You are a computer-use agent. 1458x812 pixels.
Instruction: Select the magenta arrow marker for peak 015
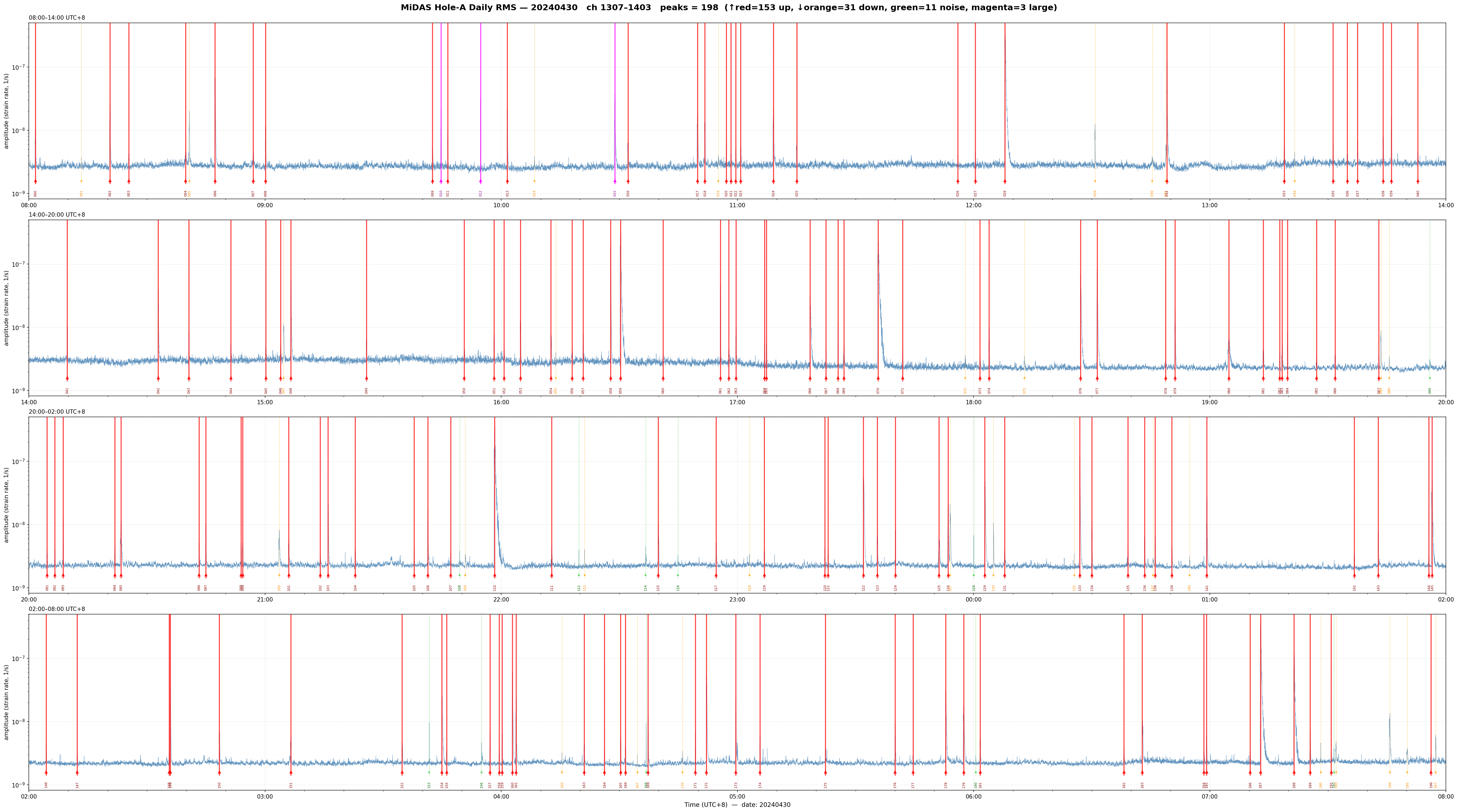pyautogui.click(x=615, y=182)
